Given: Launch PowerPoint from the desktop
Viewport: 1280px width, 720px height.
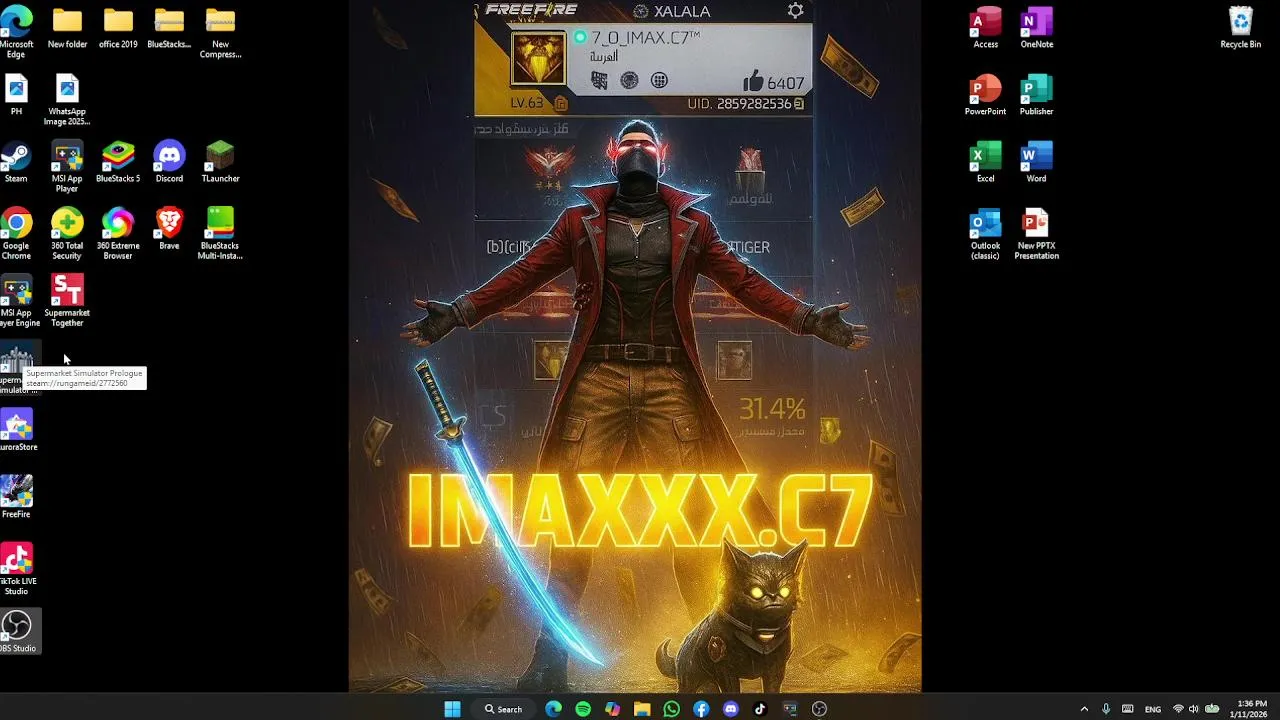Looking at the screenshot, I should [x=986, y=96].
